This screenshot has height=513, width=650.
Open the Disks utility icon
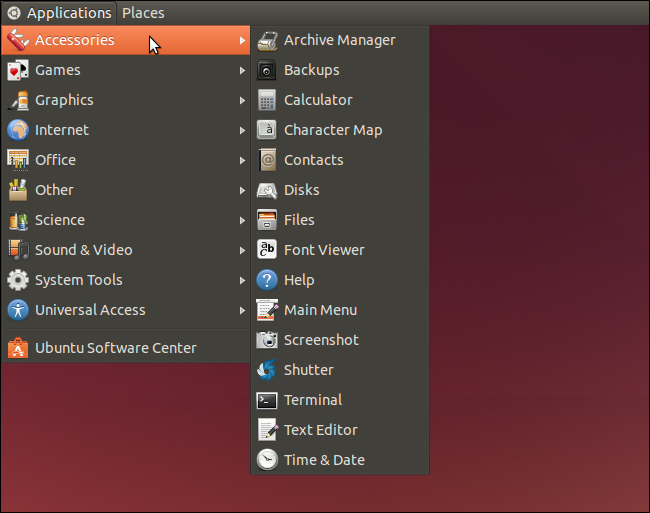[267, 190]
